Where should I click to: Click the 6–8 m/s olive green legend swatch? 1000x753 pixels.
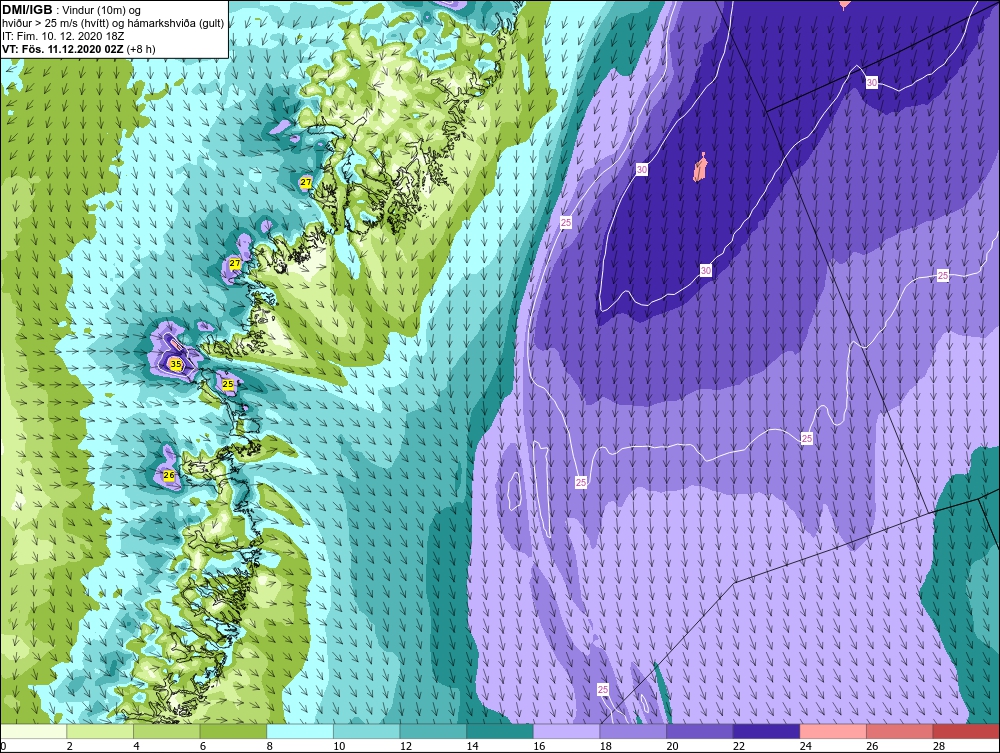(x=233, y=731)
